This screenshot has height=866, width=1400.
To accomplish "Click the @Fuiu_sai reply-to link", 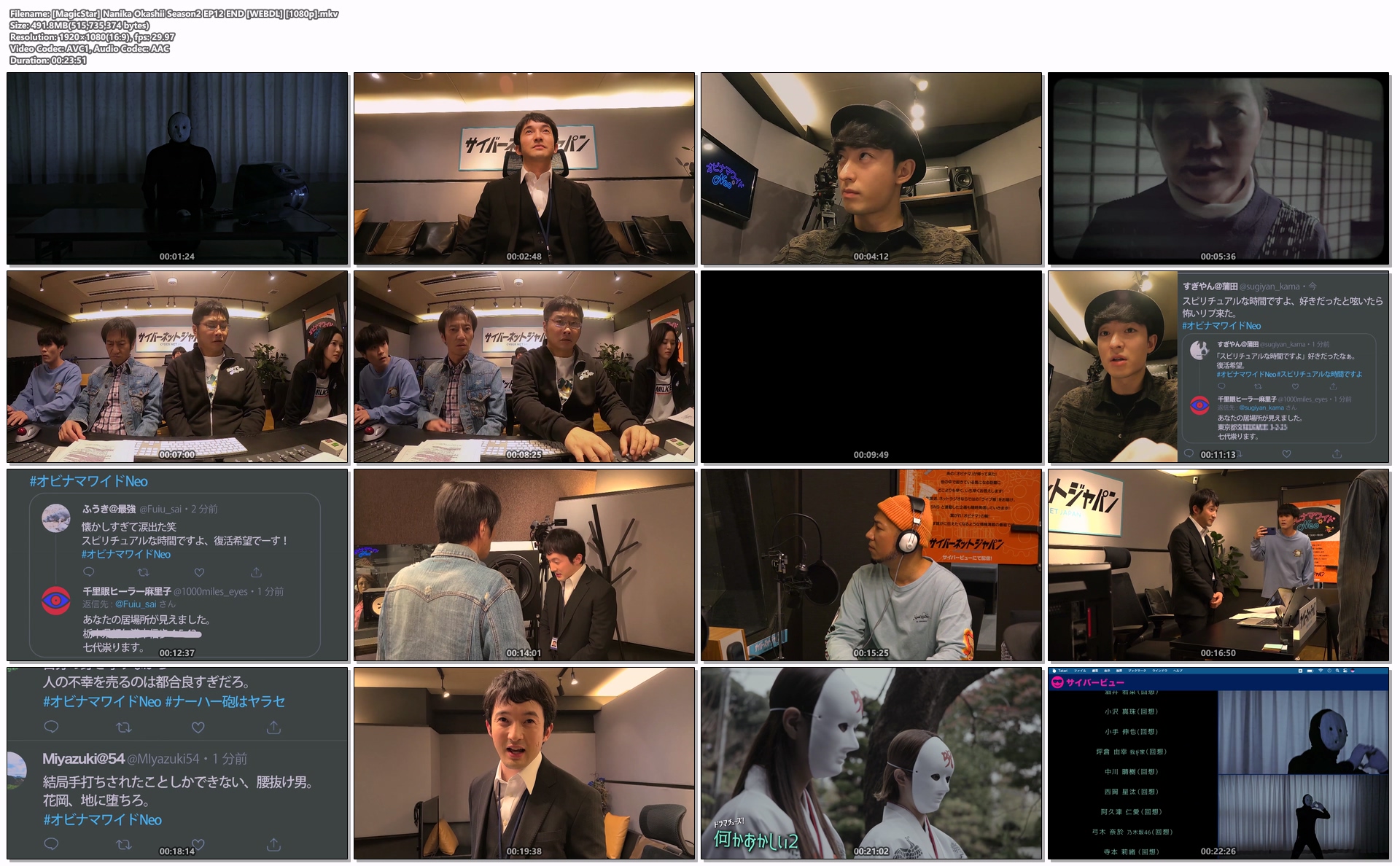I will coord(136,604).
